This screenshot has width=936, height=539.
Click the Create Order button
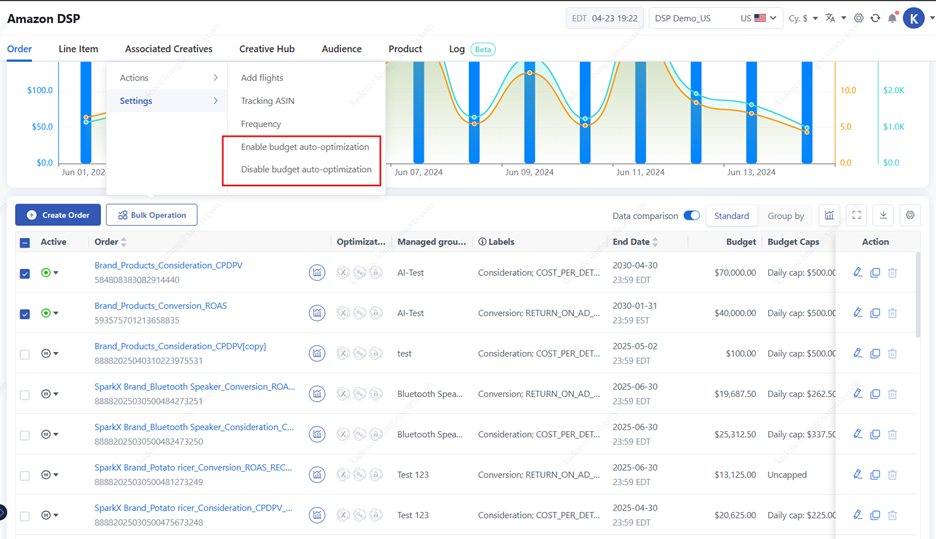click(58, 215)
